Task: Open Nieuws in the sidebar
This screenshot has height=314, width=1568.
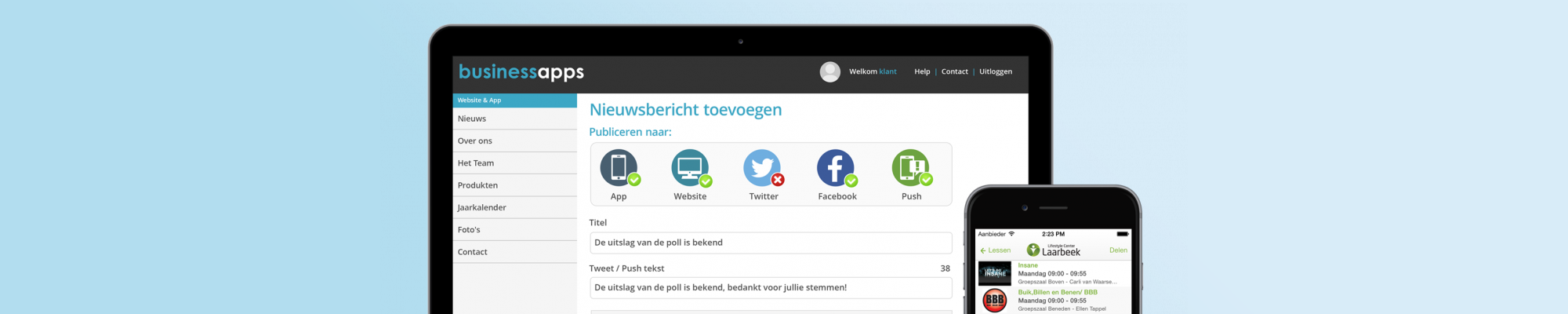Action: [515, 119]
